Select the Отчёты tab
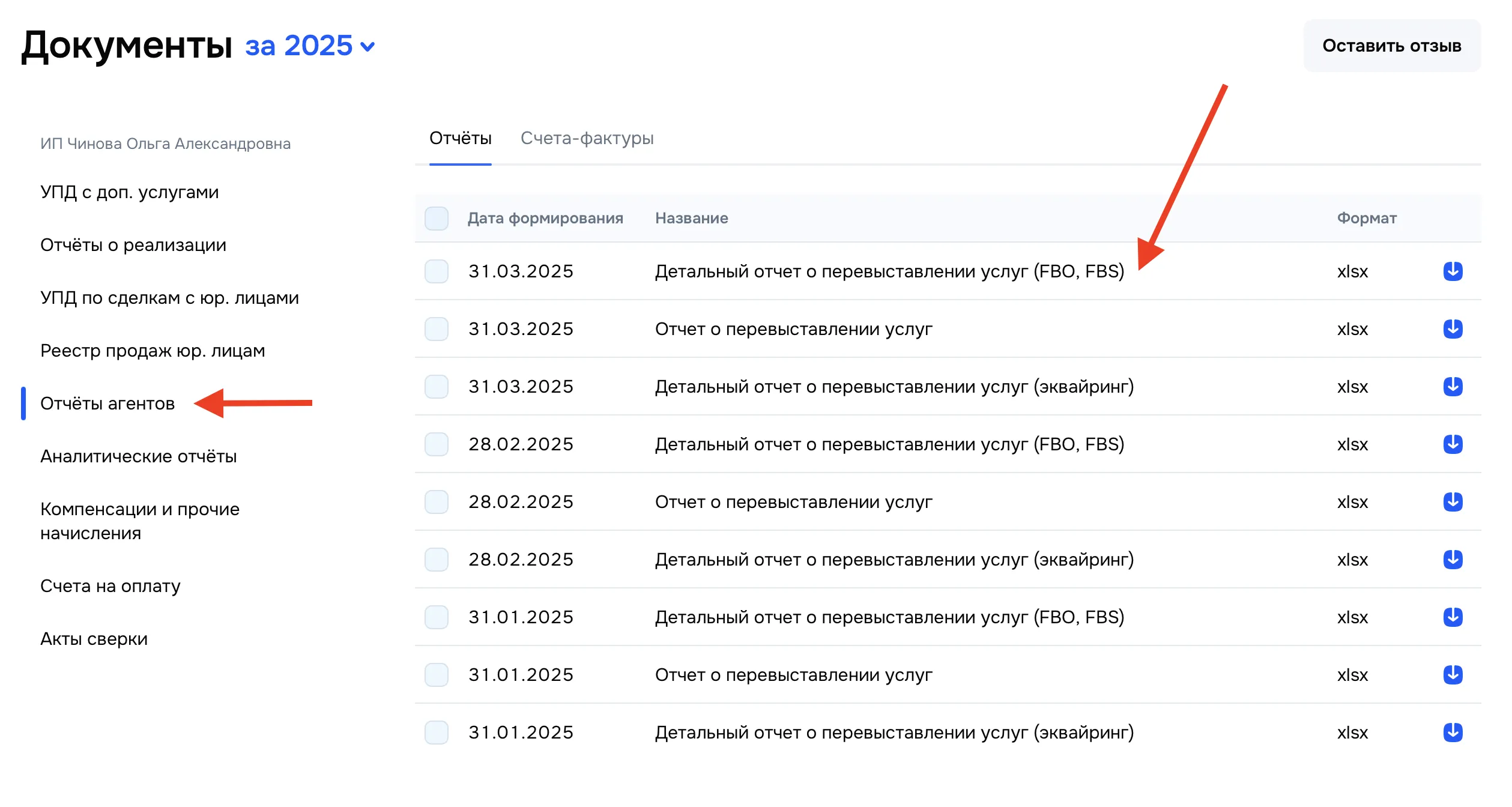The image size is (1512, 807). click(460, 139)
